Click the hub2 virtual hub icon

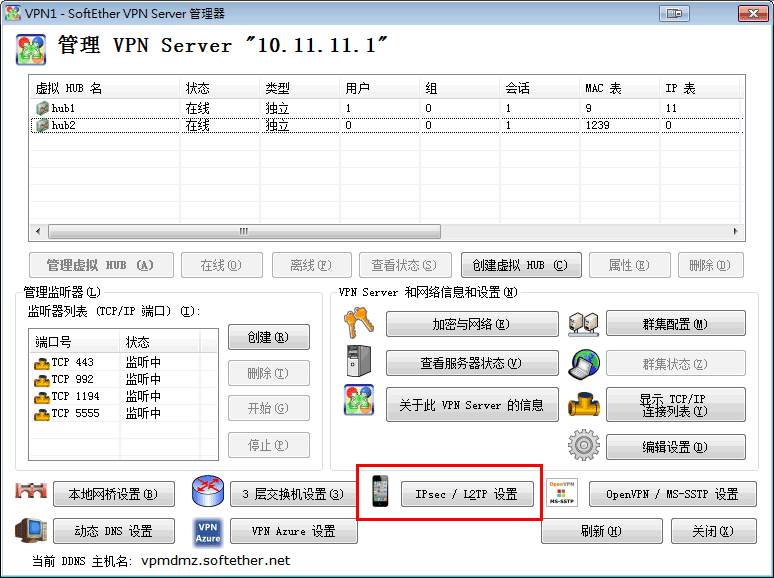[x=42, y=125]
